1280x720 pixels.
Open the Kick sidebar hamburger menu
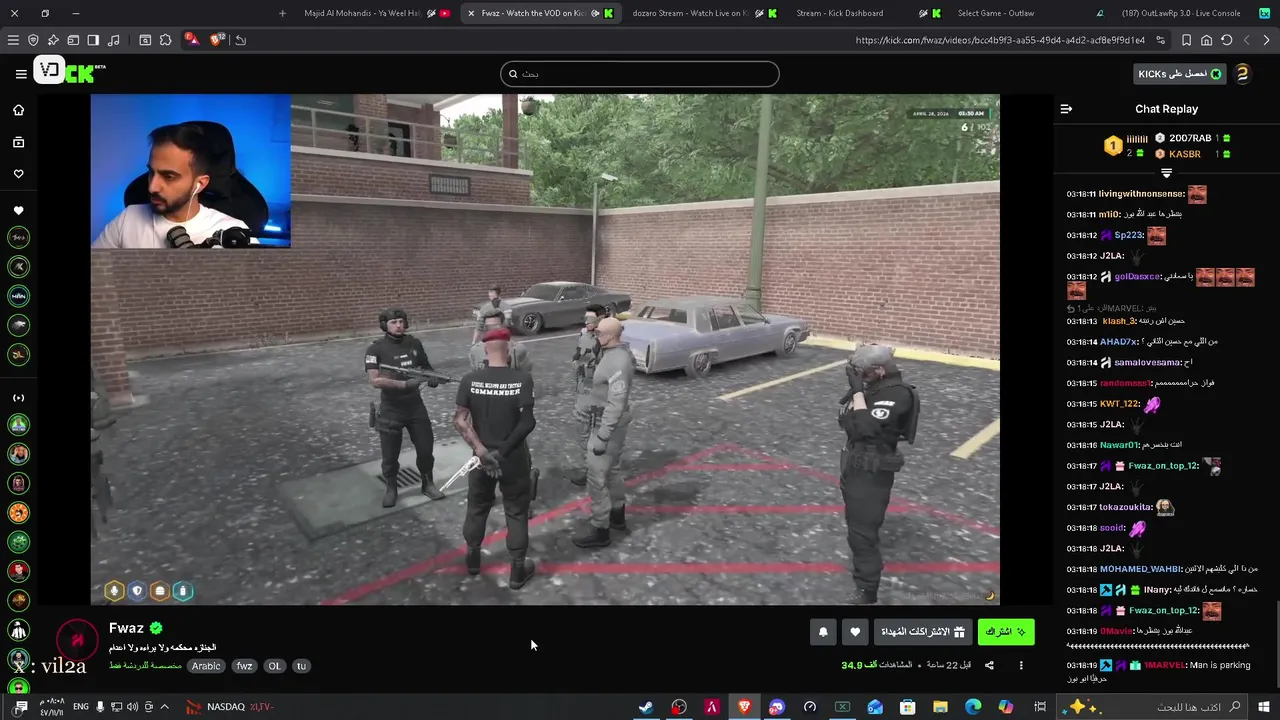click(x=20, y=73)
